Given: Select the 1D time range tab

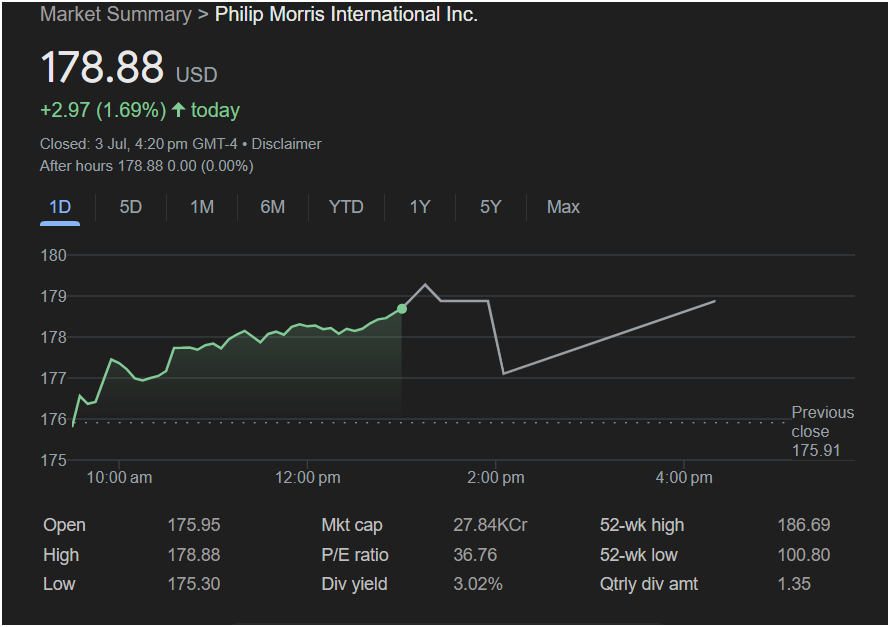Looking at the screenshot, I should 60,207.
